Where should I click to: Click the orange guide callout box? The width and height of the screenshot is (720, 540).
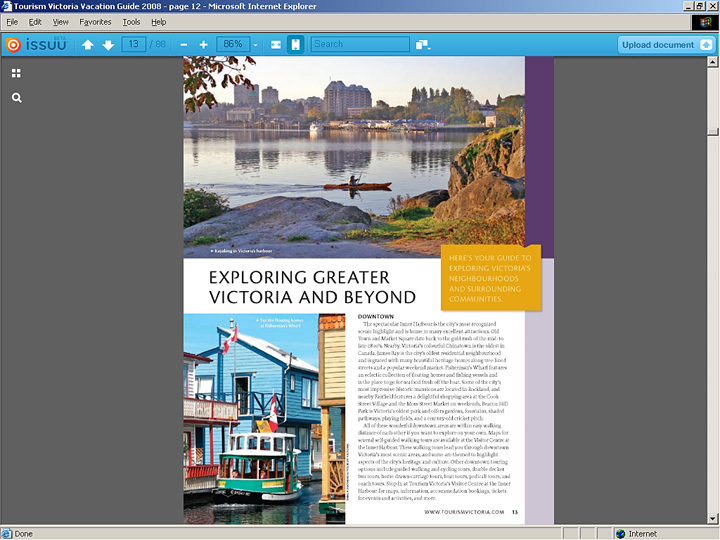491,278
